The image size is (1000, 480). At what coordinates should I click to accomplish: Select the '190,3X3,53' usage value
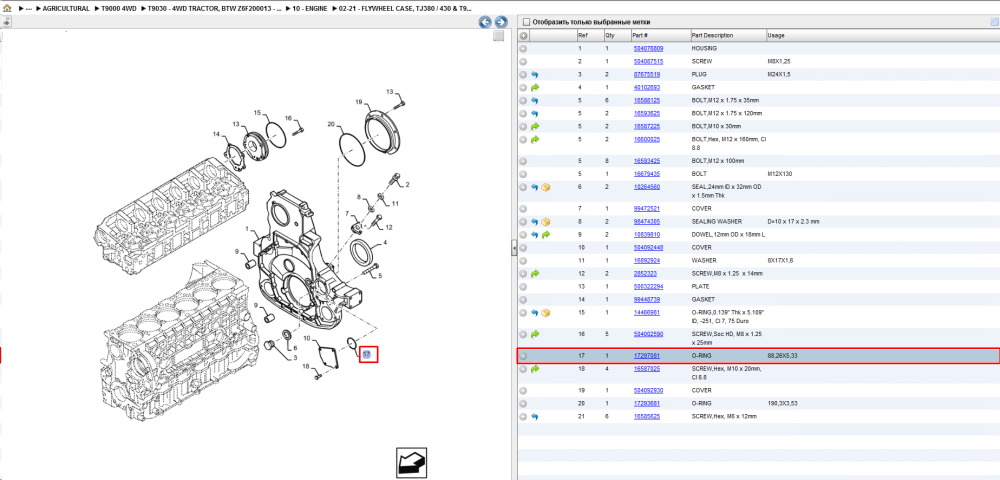point(781,403)
